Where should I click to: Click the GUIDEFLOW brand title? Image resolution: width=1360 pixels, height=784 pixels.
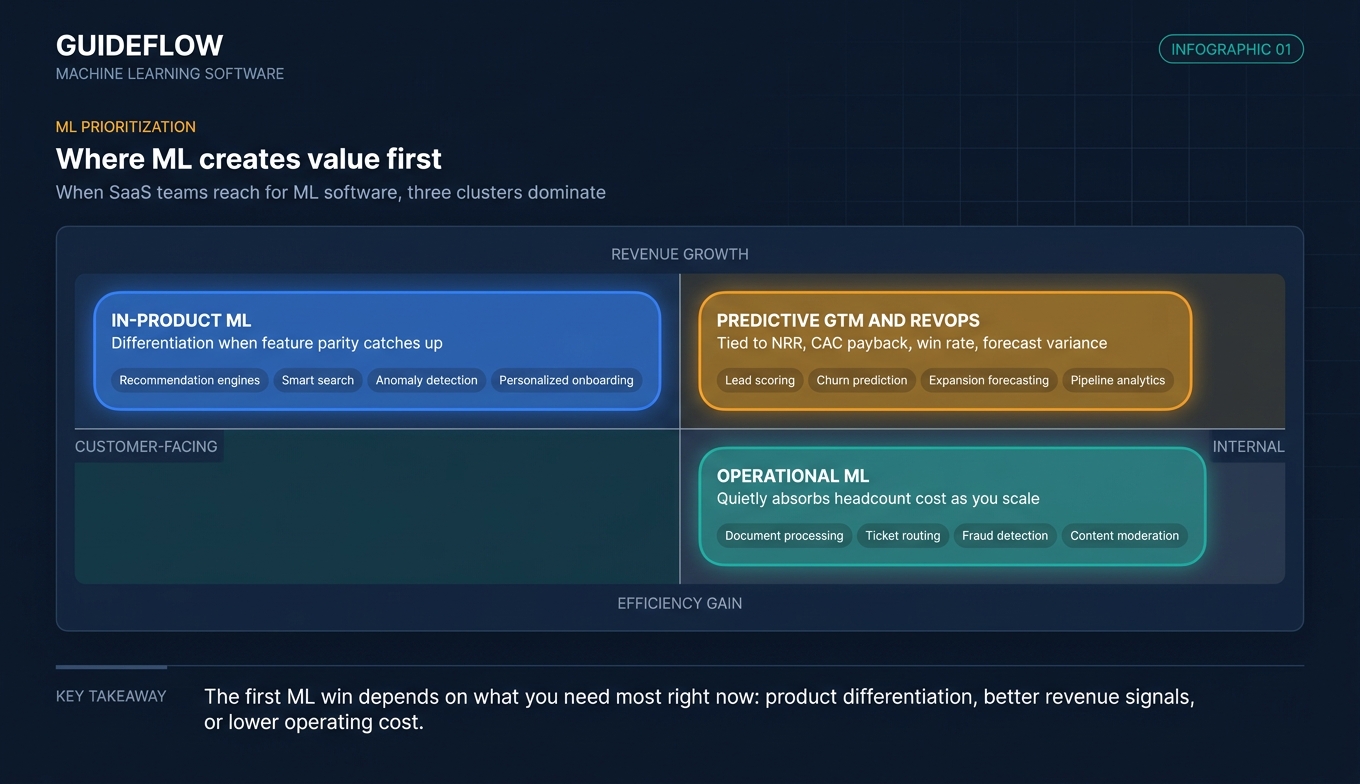140,45
